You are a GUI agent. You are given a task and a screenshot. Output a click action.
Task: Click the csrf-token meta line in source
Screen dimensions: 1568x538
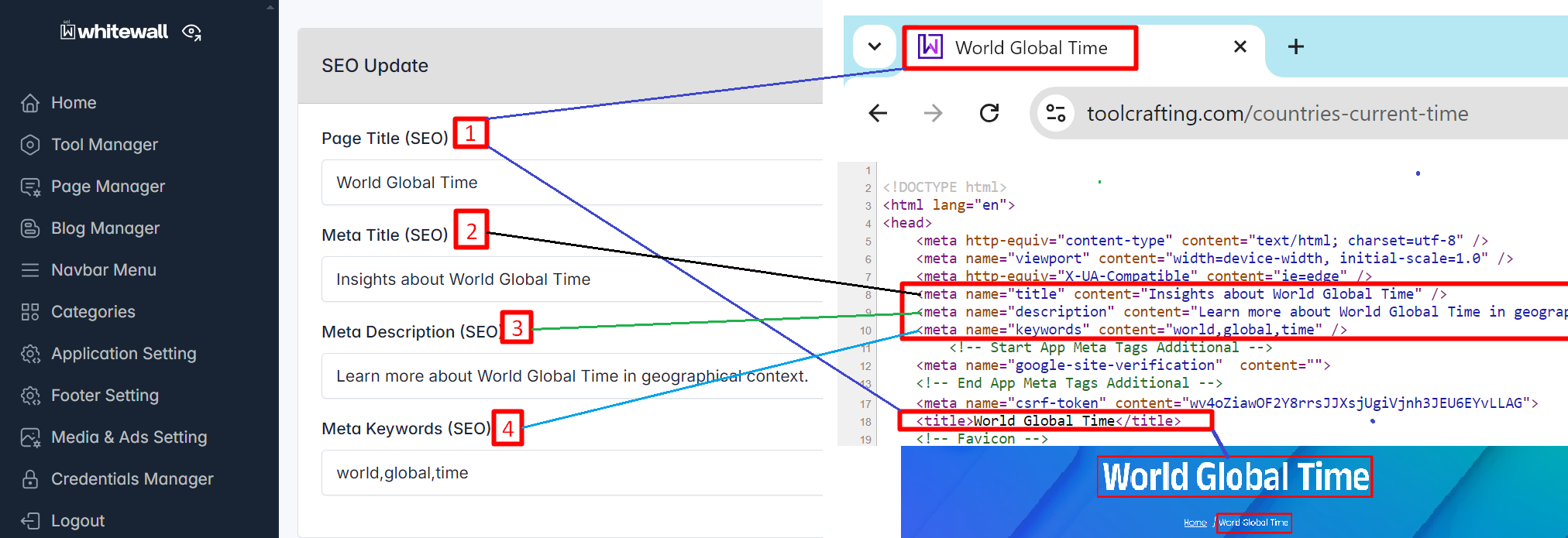[x=1227, y=403]
